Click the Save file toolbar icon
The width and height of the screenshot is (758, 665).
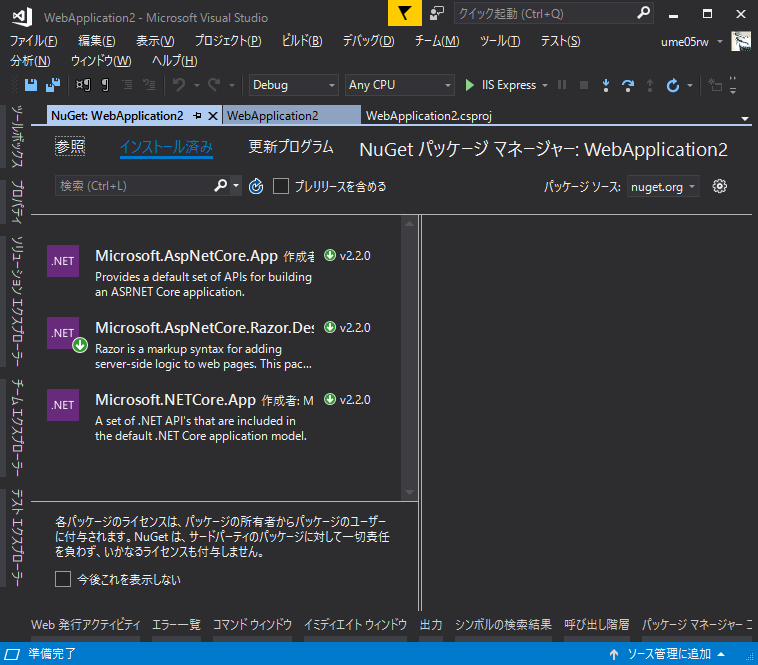click(31, 86)
